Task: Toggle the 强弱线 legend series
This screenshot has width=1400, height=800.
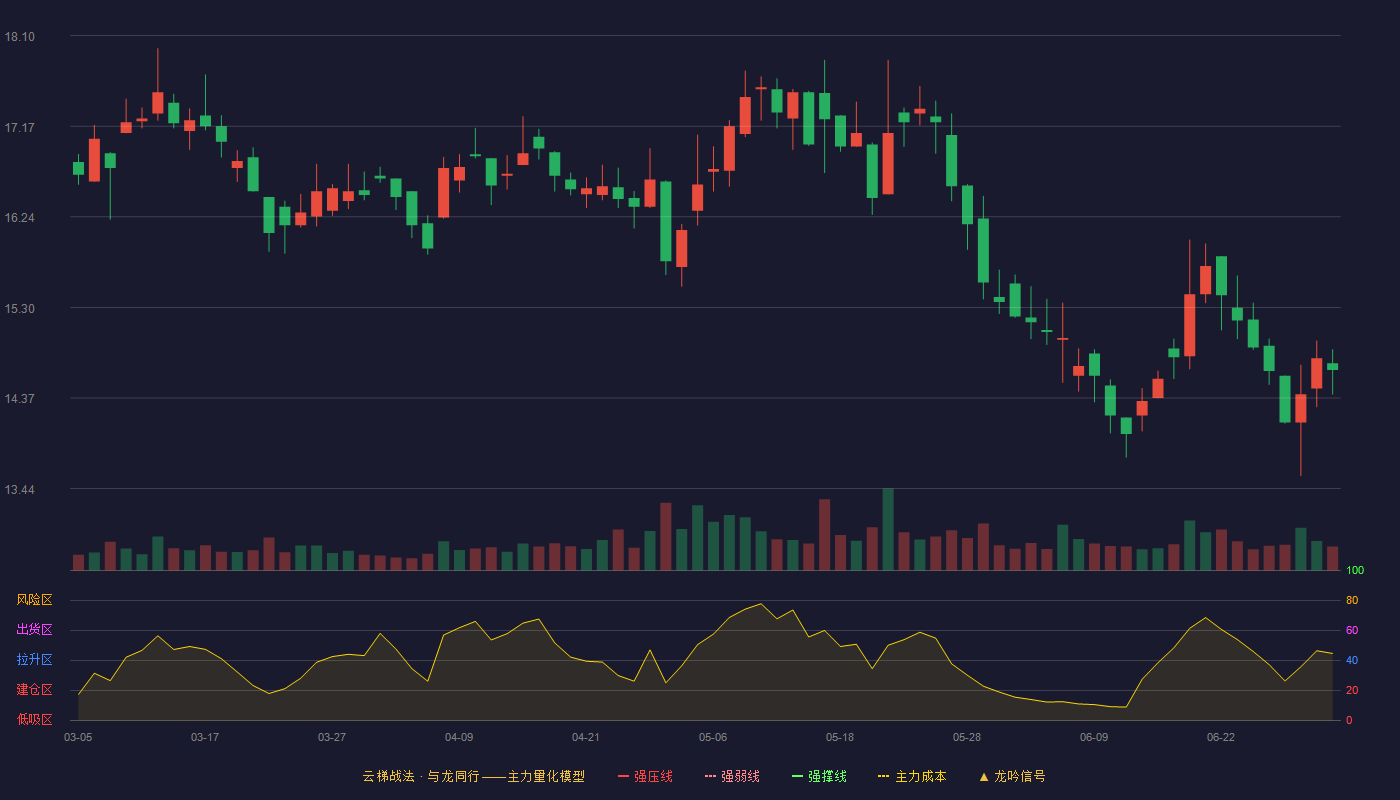Action: pyautogui.click(x=732, y=776)
